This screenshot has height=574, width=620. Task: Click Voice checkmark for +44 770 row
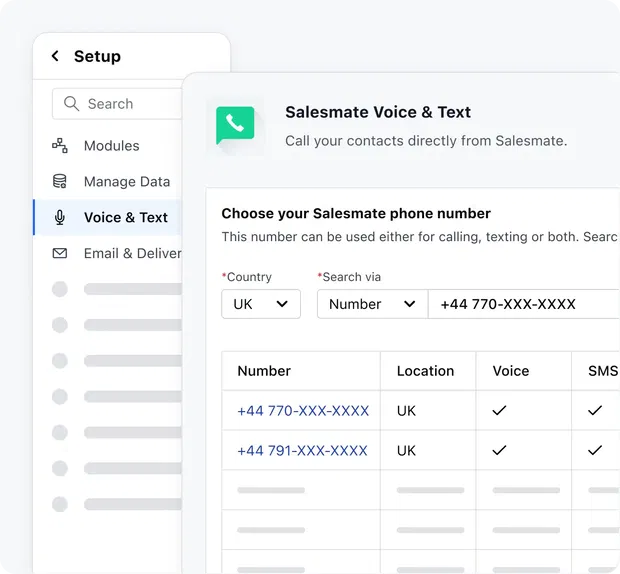point(499,410)
